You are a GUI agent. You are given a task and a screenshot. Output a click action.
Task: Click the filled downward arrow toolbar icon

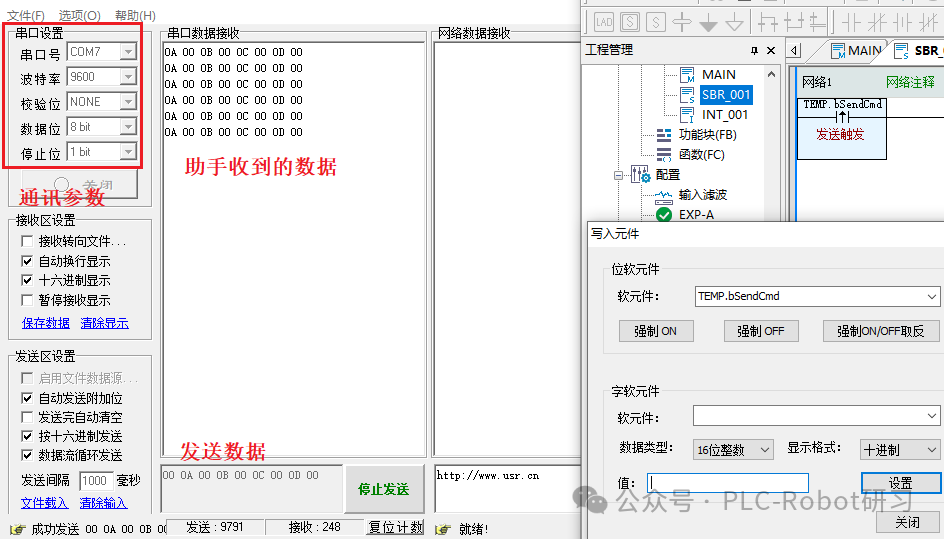pyautogui.click(x=708, y=23)
